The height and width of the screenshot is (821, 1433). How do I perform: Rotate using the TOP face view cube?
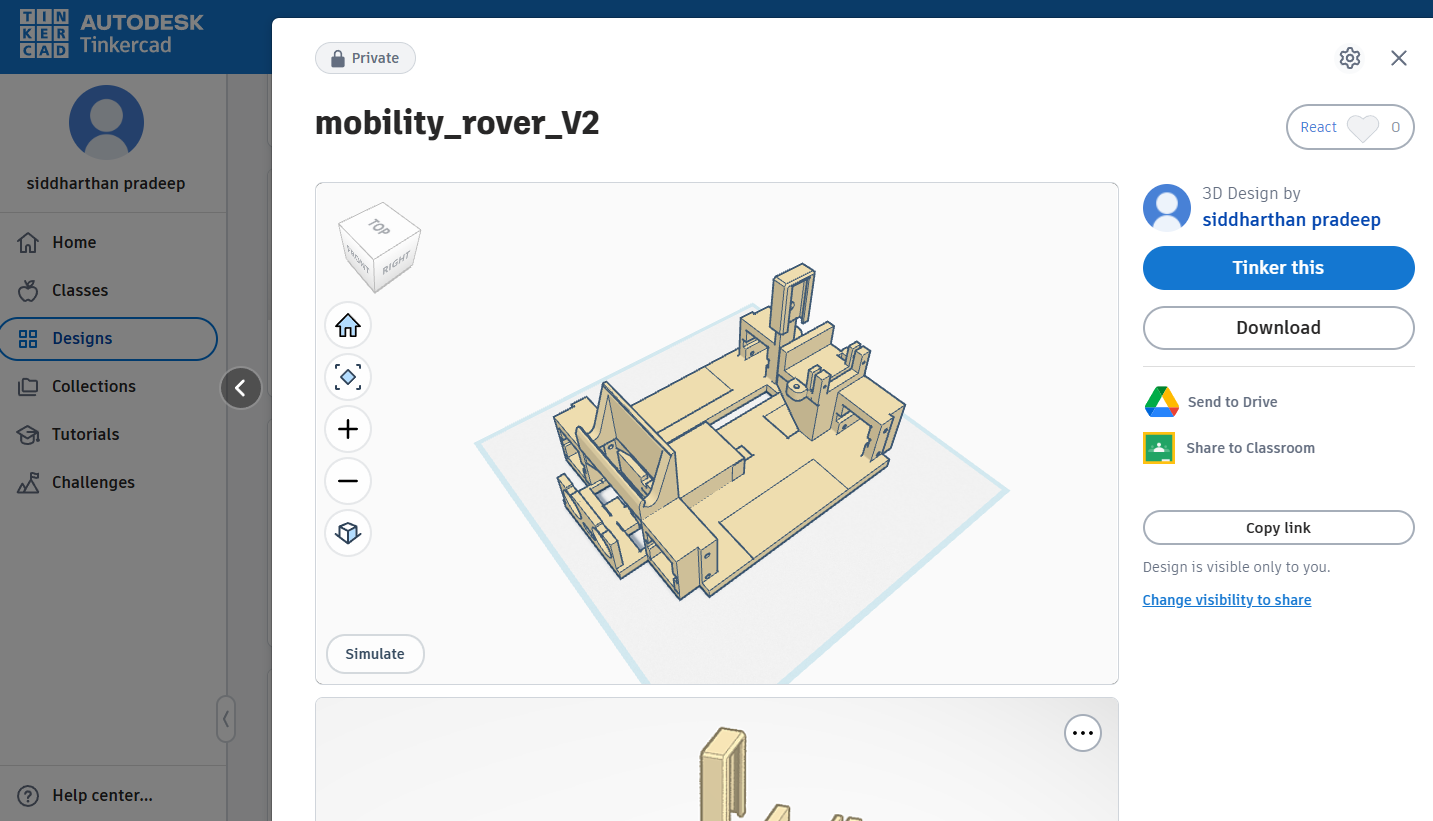click(379, 228)
